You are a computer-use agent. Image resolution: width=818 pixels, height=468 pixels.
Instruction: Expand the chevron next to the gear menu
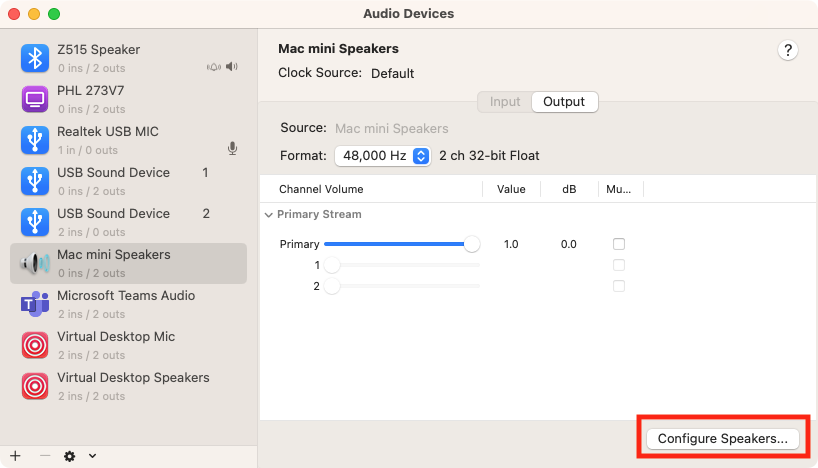click(x=92, y=456)
